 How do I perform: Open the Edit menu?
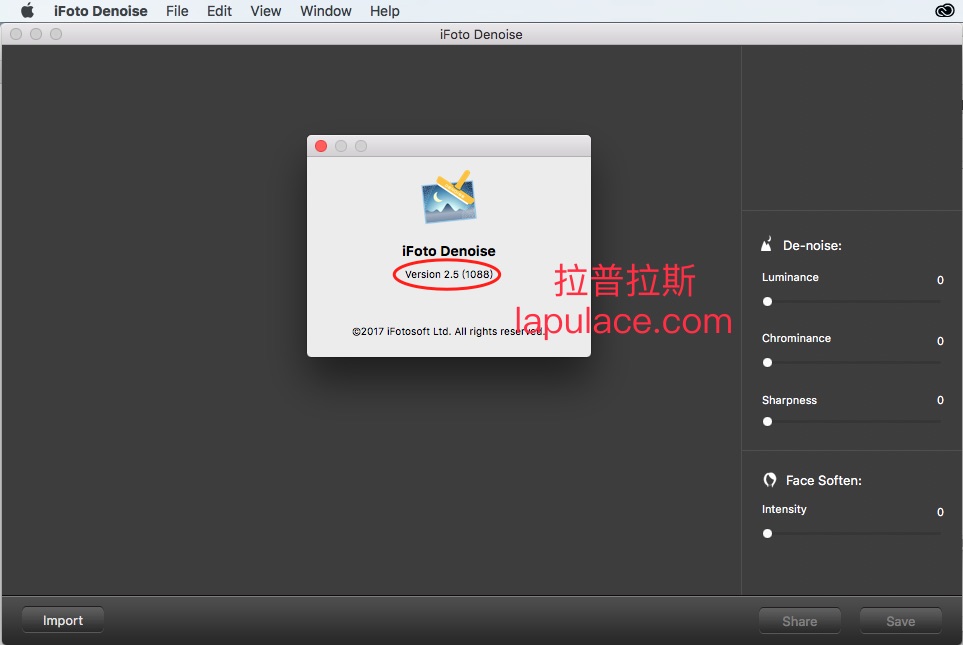219,11
